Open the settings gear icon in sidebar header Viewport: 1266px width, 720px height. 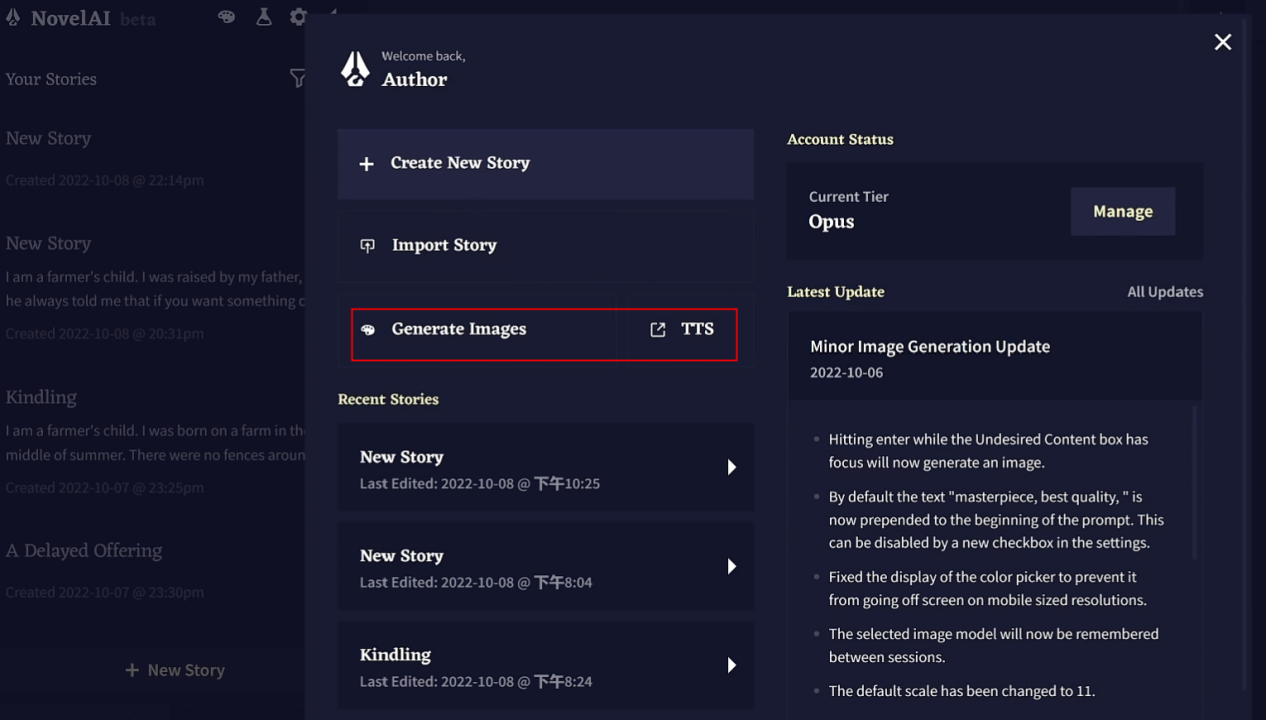coord(298,17)
